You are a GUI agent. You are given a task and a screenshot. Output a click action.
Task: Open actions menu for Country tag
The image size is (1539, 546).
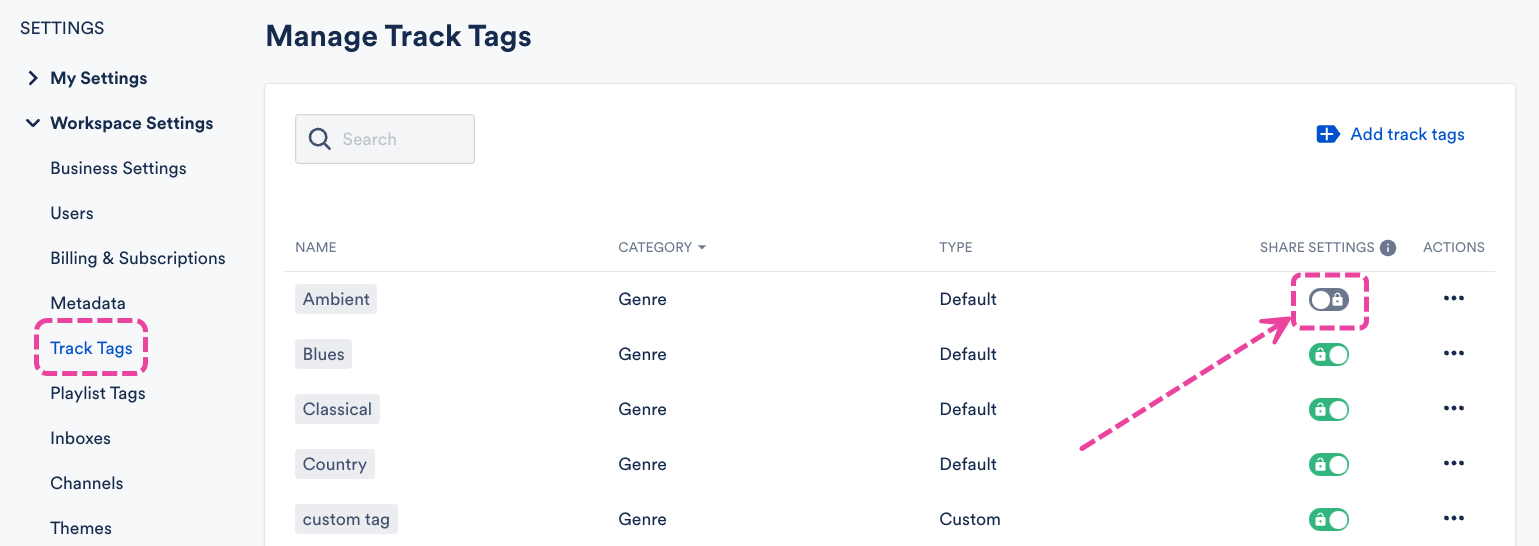click(1453, 464)
